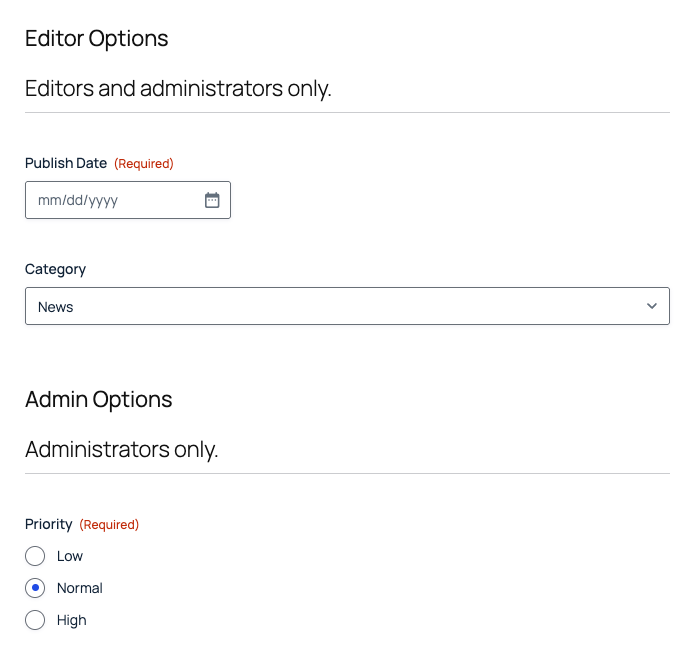Click the Editor Options heading
The width and height of the screenshot is (695, 652).
click(x=97, y=39)
